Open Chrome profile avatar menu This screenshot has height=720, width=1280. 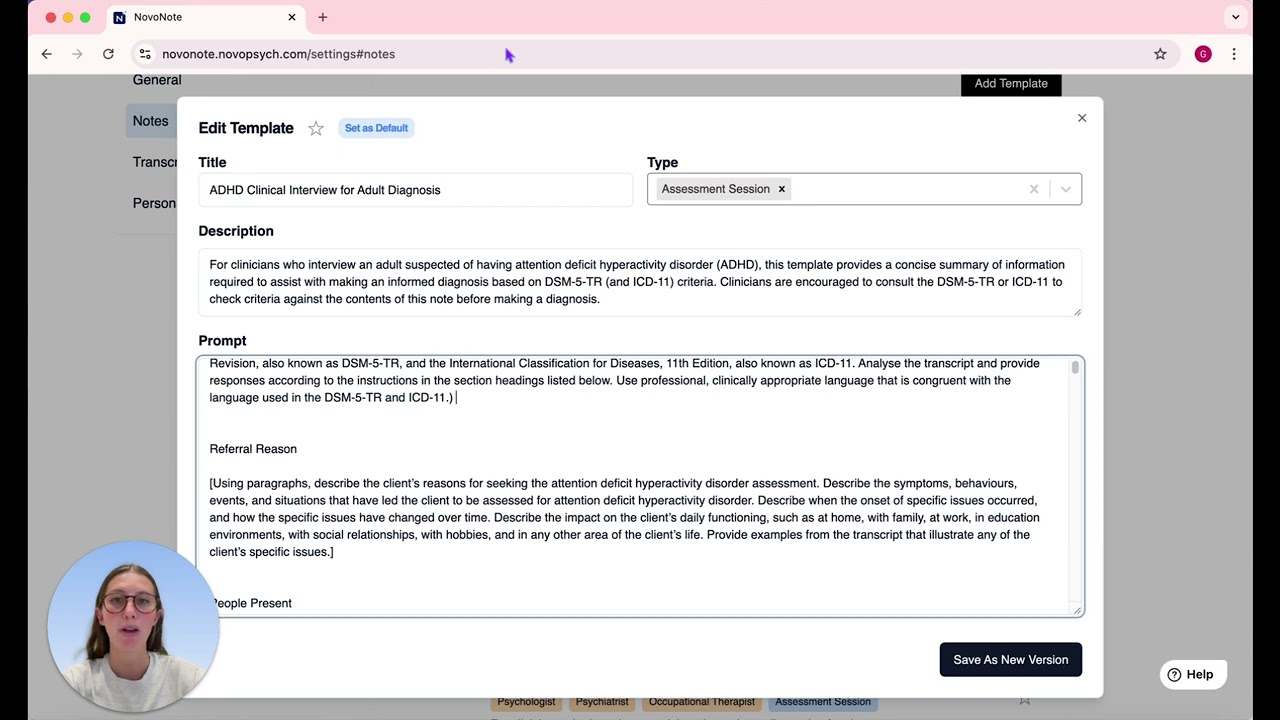click(1203, 54)
